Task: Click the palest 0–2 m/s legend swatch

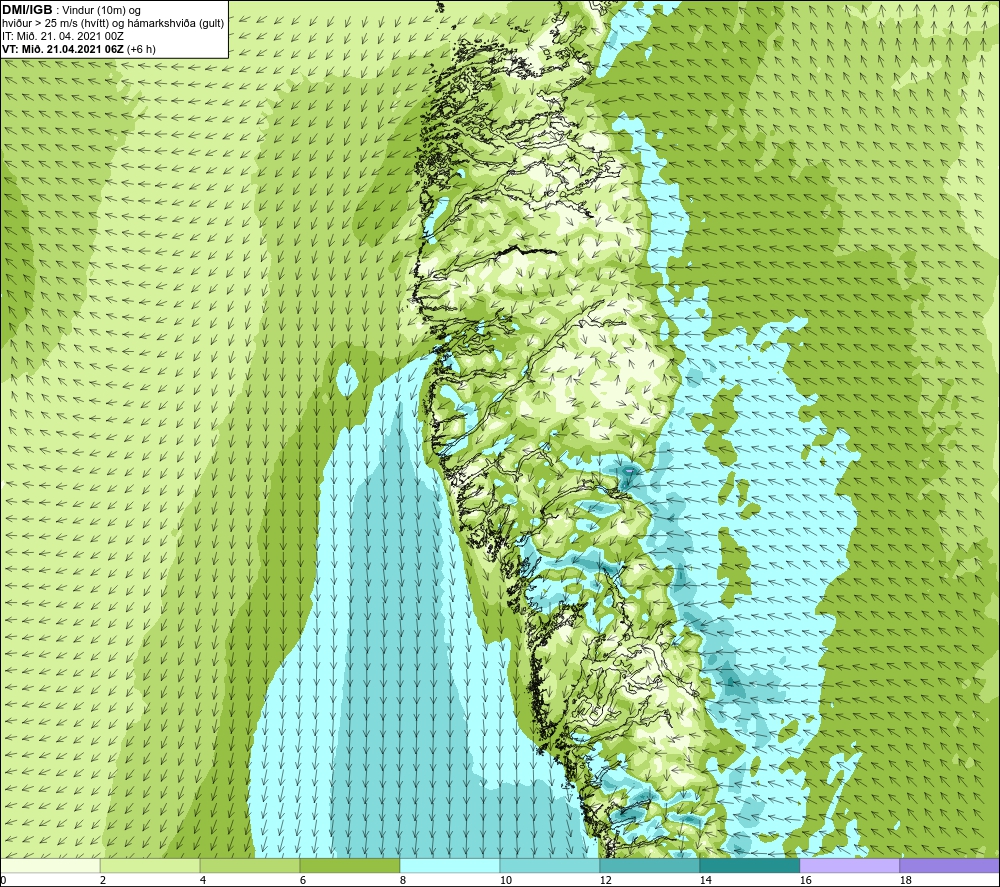Action: tap(50, 865)
